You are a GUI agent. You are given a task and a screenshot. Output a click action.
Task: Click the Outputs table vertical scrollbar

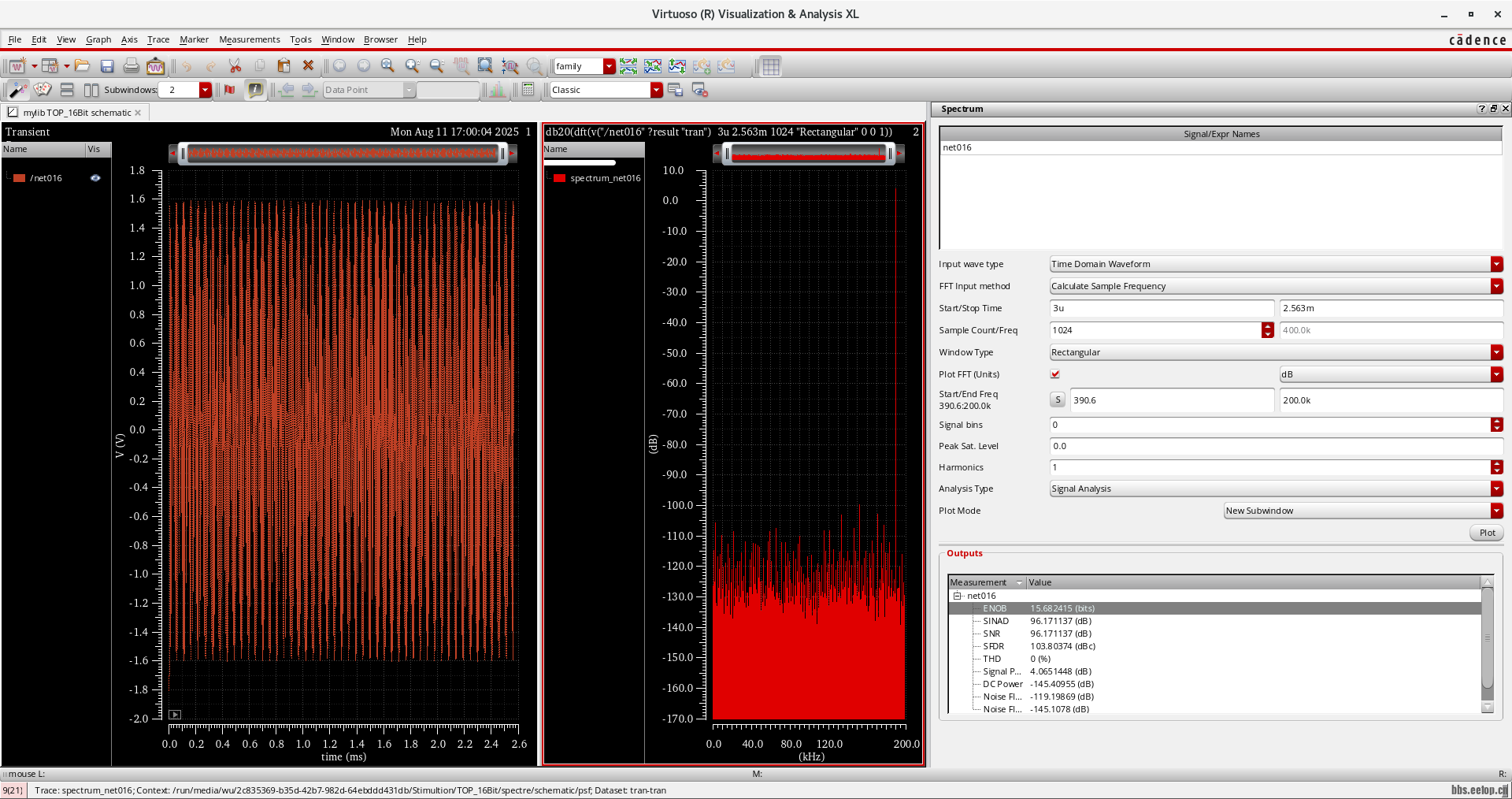coord(1488,645)
